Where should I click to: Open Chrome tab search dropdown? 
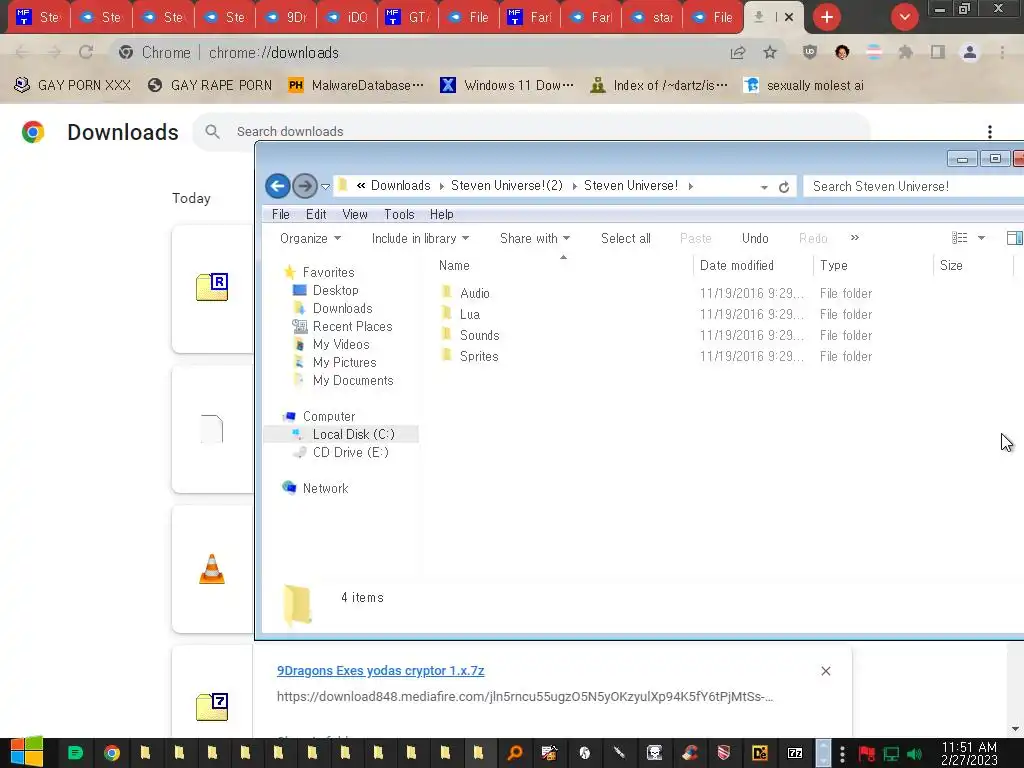tap(904, 17)
